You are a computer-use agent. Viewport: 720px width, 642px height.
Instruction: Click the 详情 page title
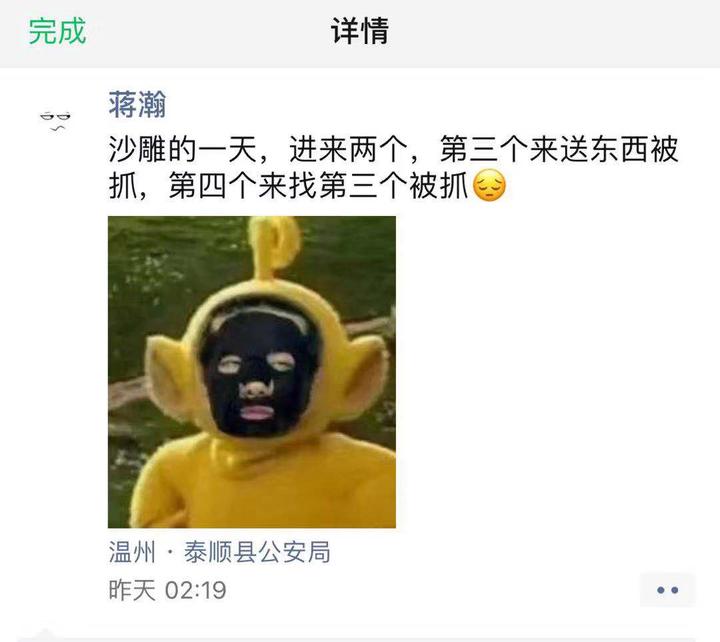(360, 31)
